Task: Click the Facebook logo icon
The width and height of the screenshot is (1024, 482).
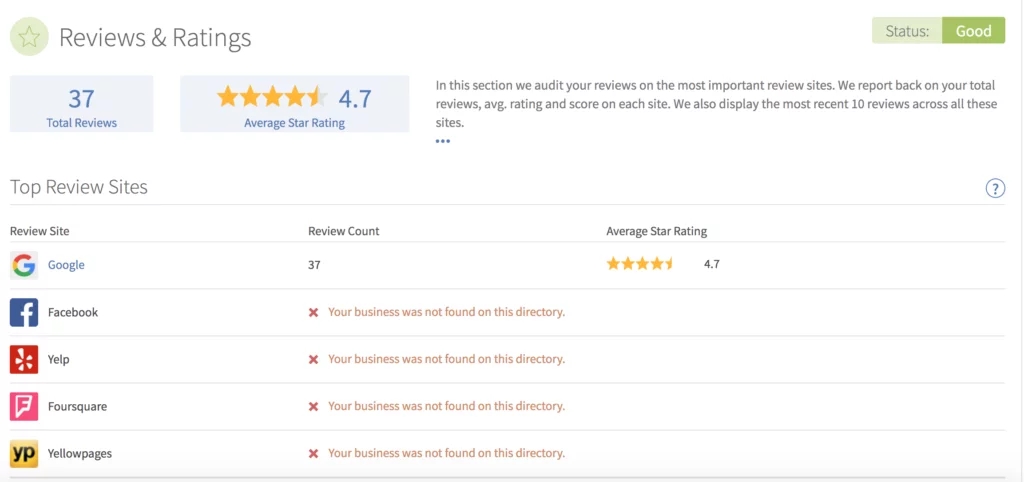Action: [24, 312]
